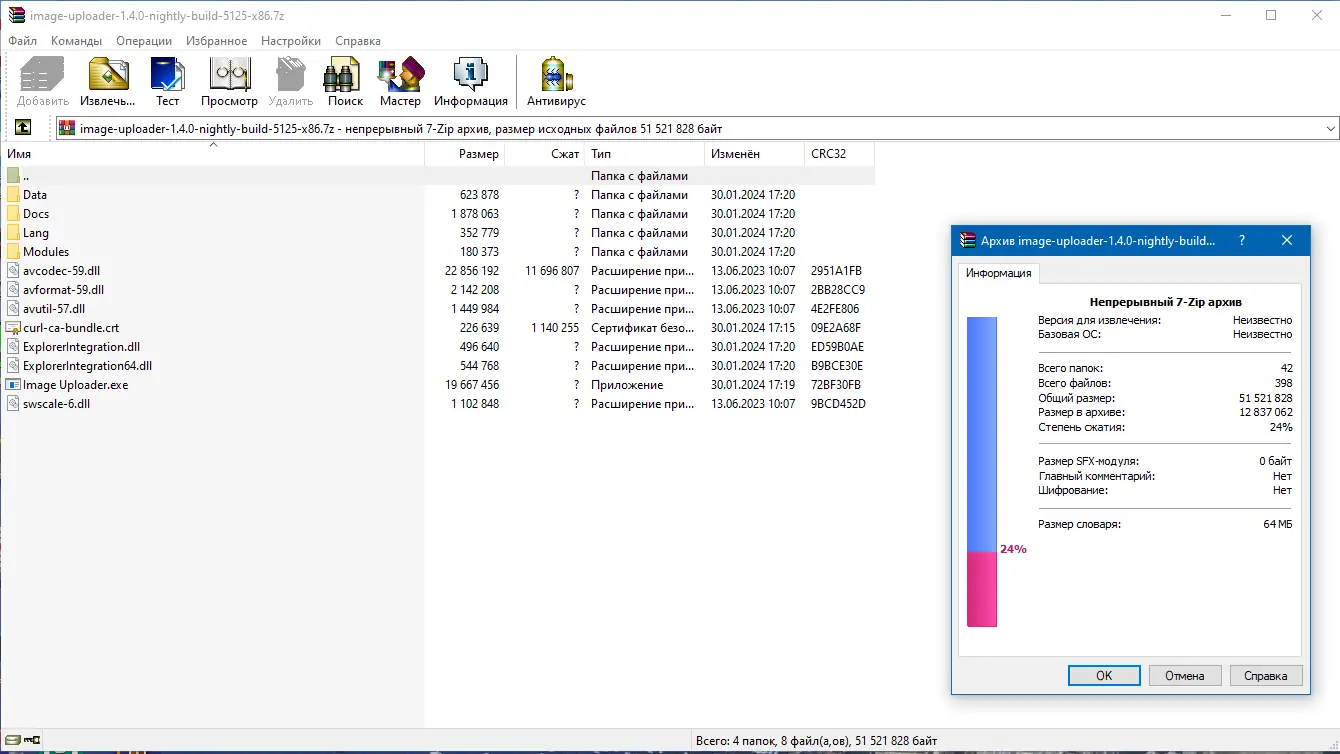Click the archive icon in the address bar

click(x=66, y=128)
